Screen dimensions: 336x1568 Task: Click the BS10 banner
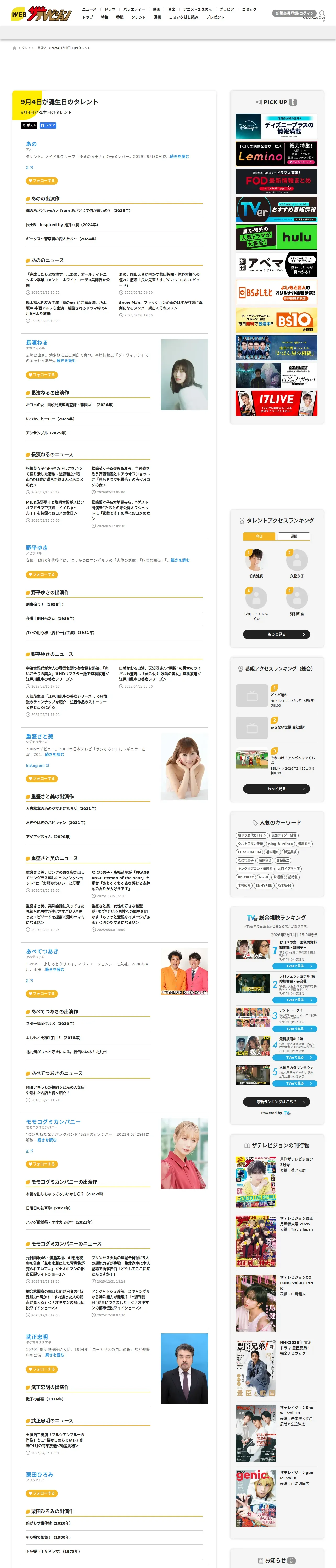click(x=276, y=320)
